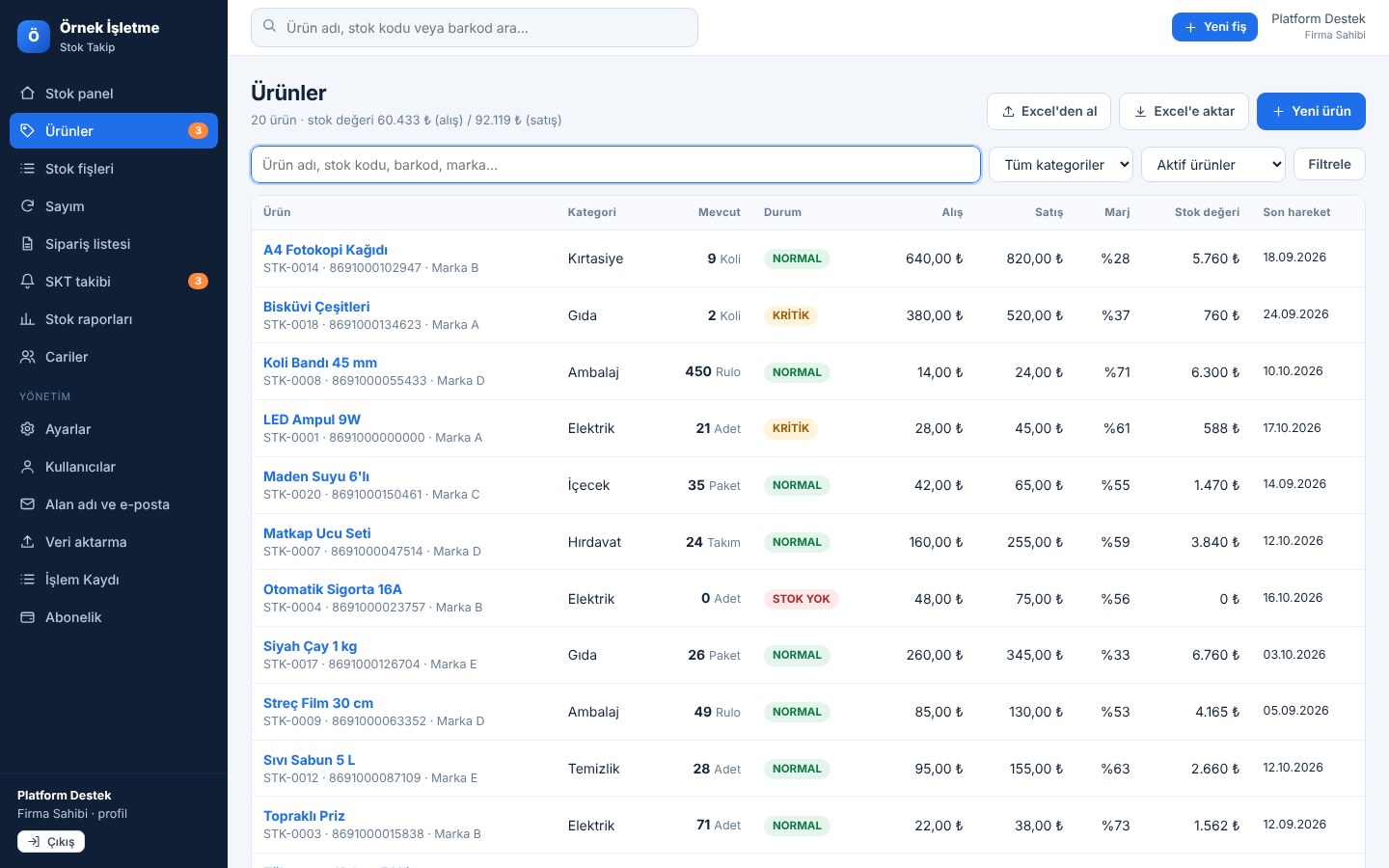Click the profil link under Platform Destek
The height and width of the screenshot is (868, 1389).
click(113, 814)
